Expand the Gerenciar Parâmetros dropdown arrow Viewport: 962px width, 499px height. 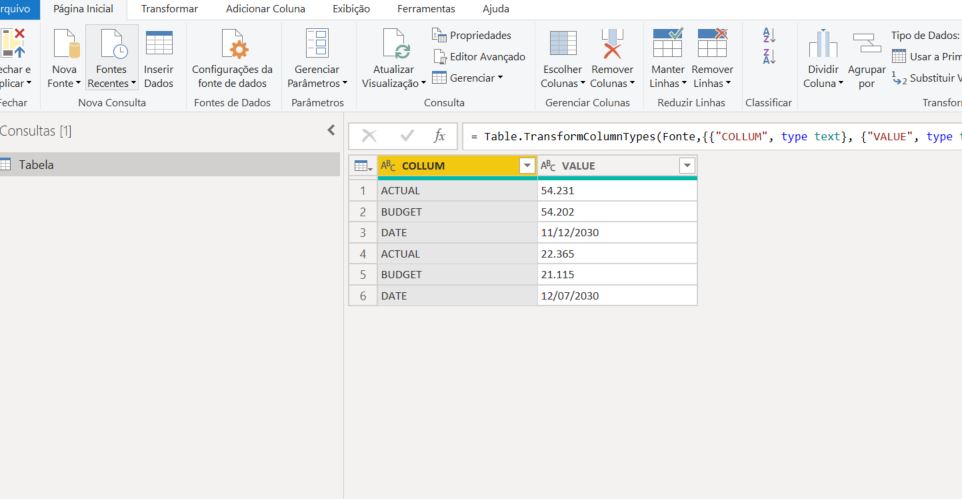pos(345,83)
